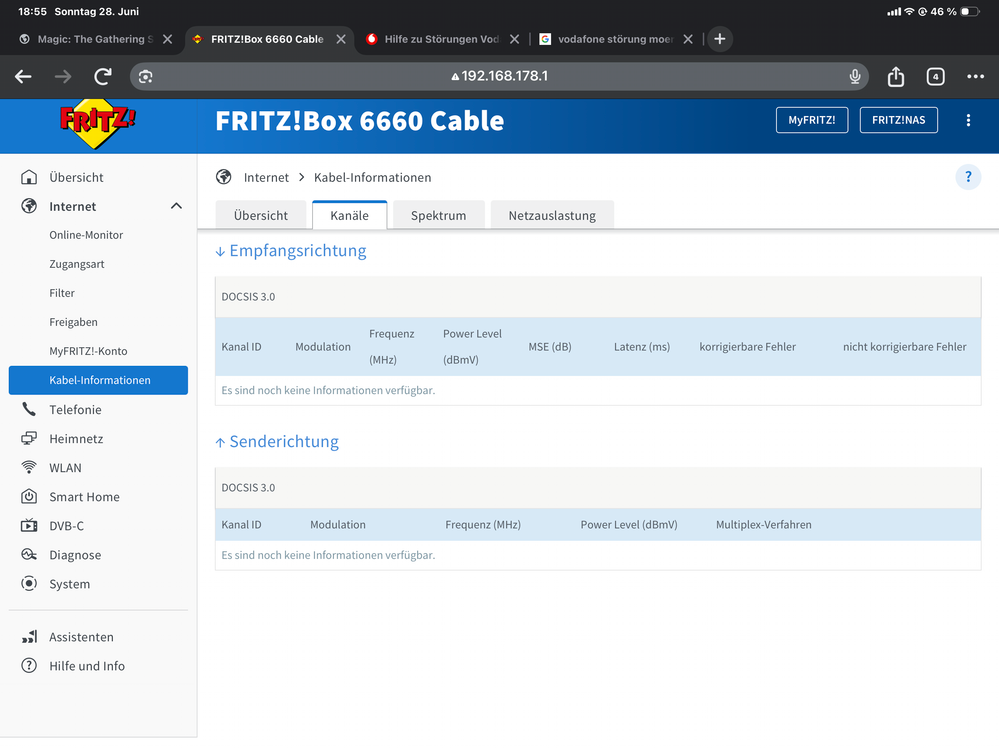Close the vodafone störung tab
This screenshot has width=999, height=749.
coord(687,39)
